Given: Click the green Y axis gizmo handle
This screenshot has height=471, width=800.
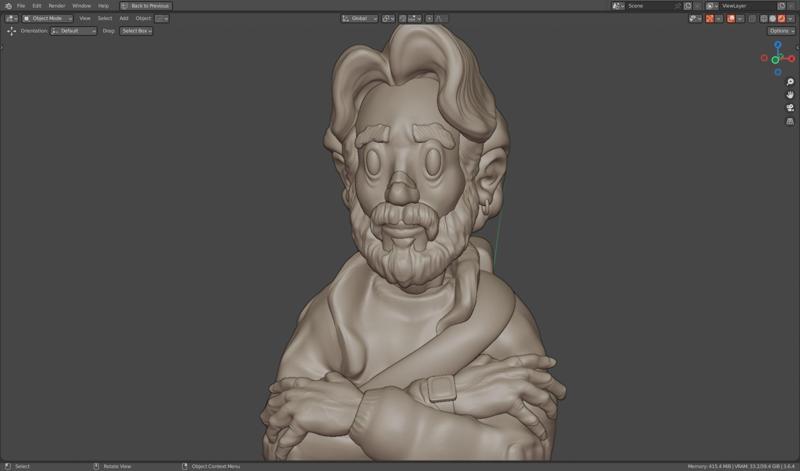Looking at the screenshot, I should 775,60.
